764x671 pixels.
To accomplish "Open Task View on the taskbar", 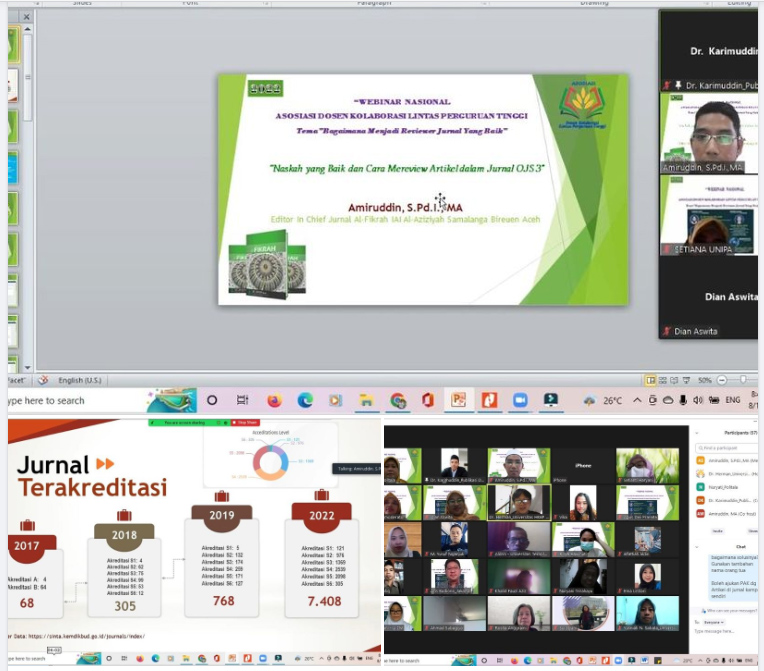I will pyautogui.click(x=243, y=400).
